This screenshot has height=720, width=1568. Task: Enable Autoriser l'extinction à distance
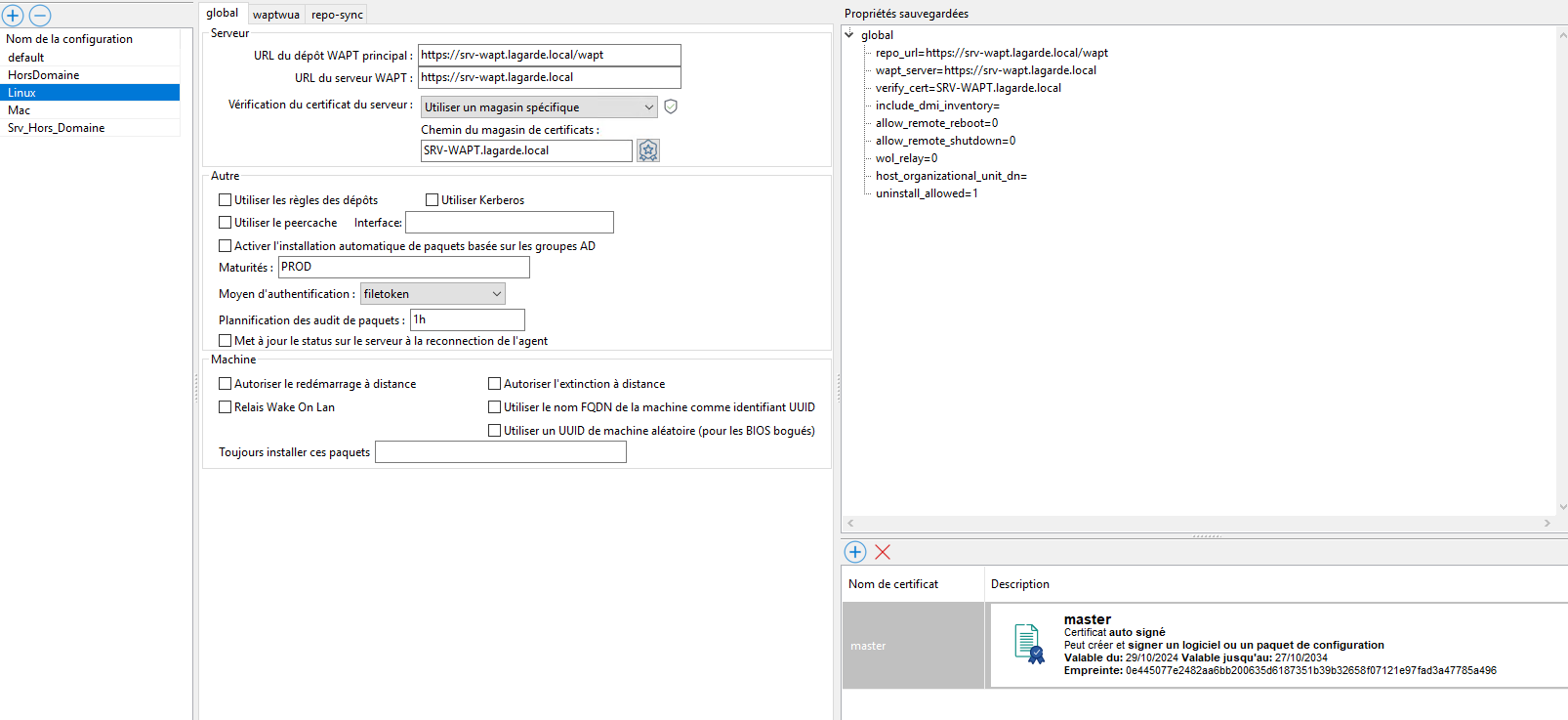point(495,384)
